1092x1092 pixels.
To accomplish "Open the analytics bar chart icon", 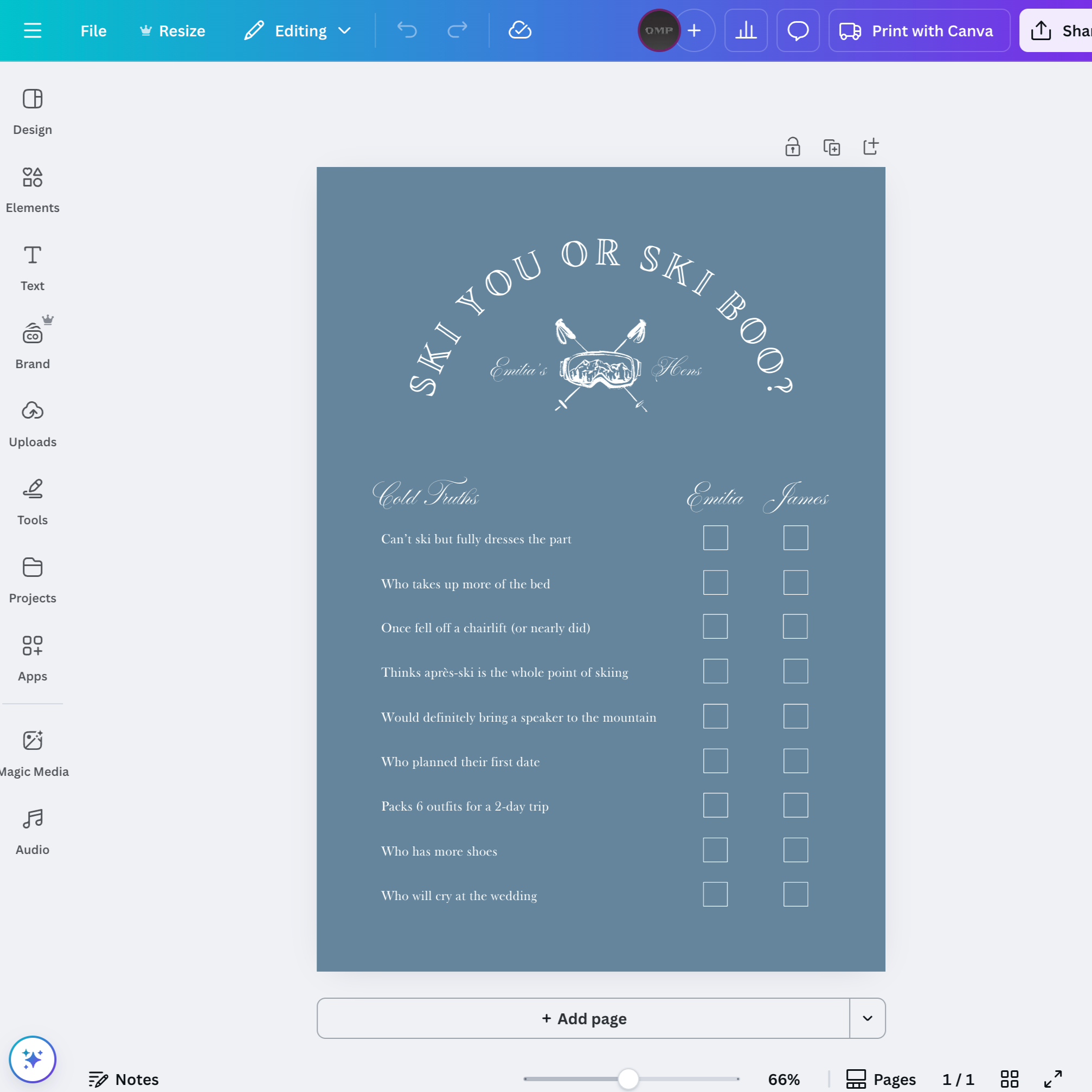I will click(746, 30).
